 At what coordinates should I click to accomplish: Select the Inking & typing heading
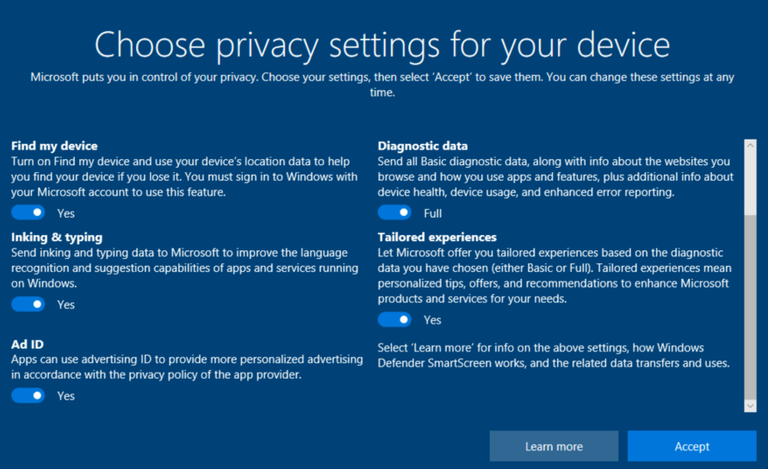[x=57, y=237]
